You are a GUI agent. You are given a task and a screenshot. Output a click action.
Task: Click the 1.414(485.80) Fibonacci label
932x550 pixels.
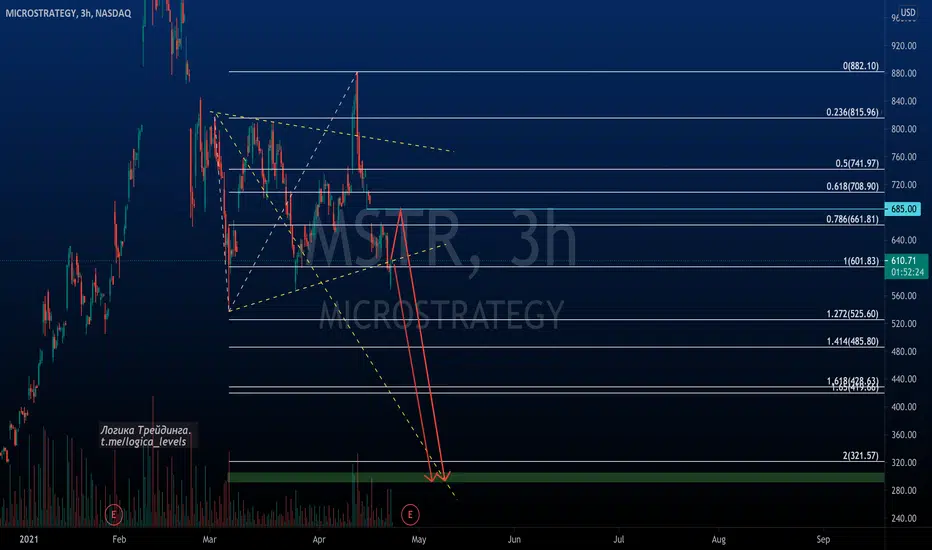[852, 341]
